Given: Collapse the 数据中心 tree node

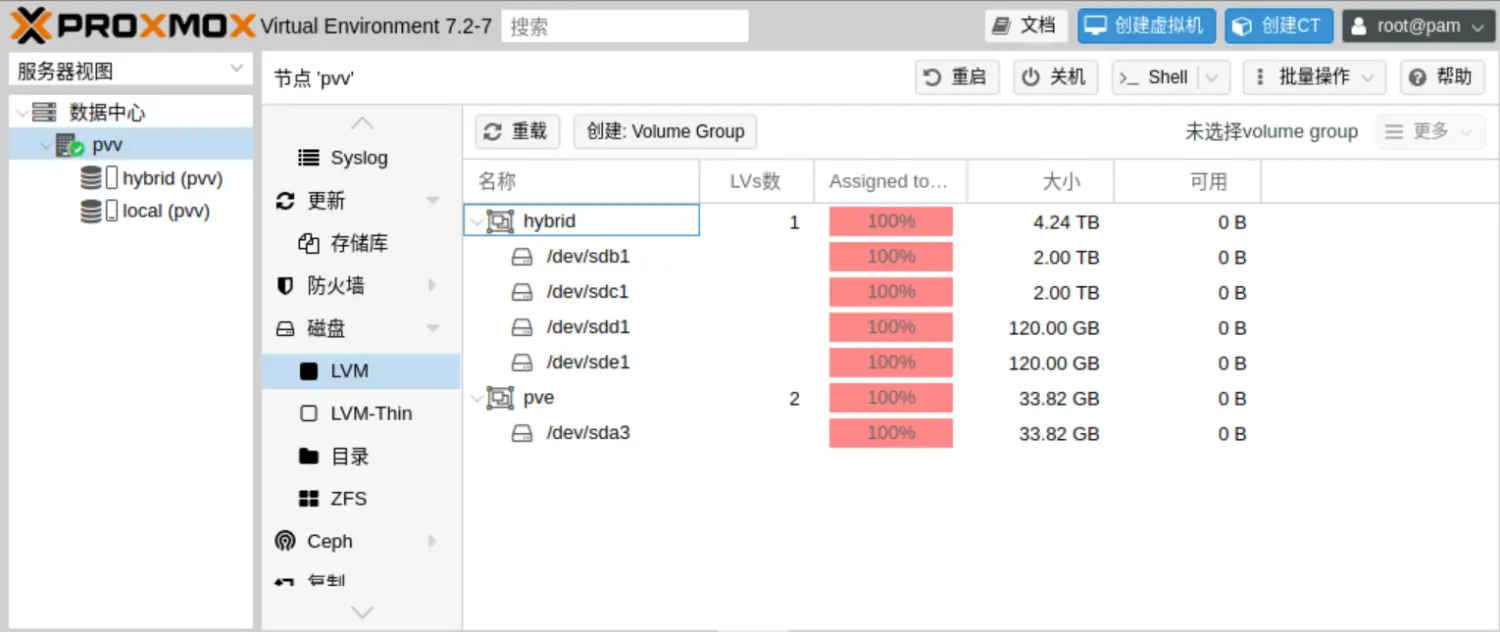Looking at the screenshot, I should coord(22,114).
